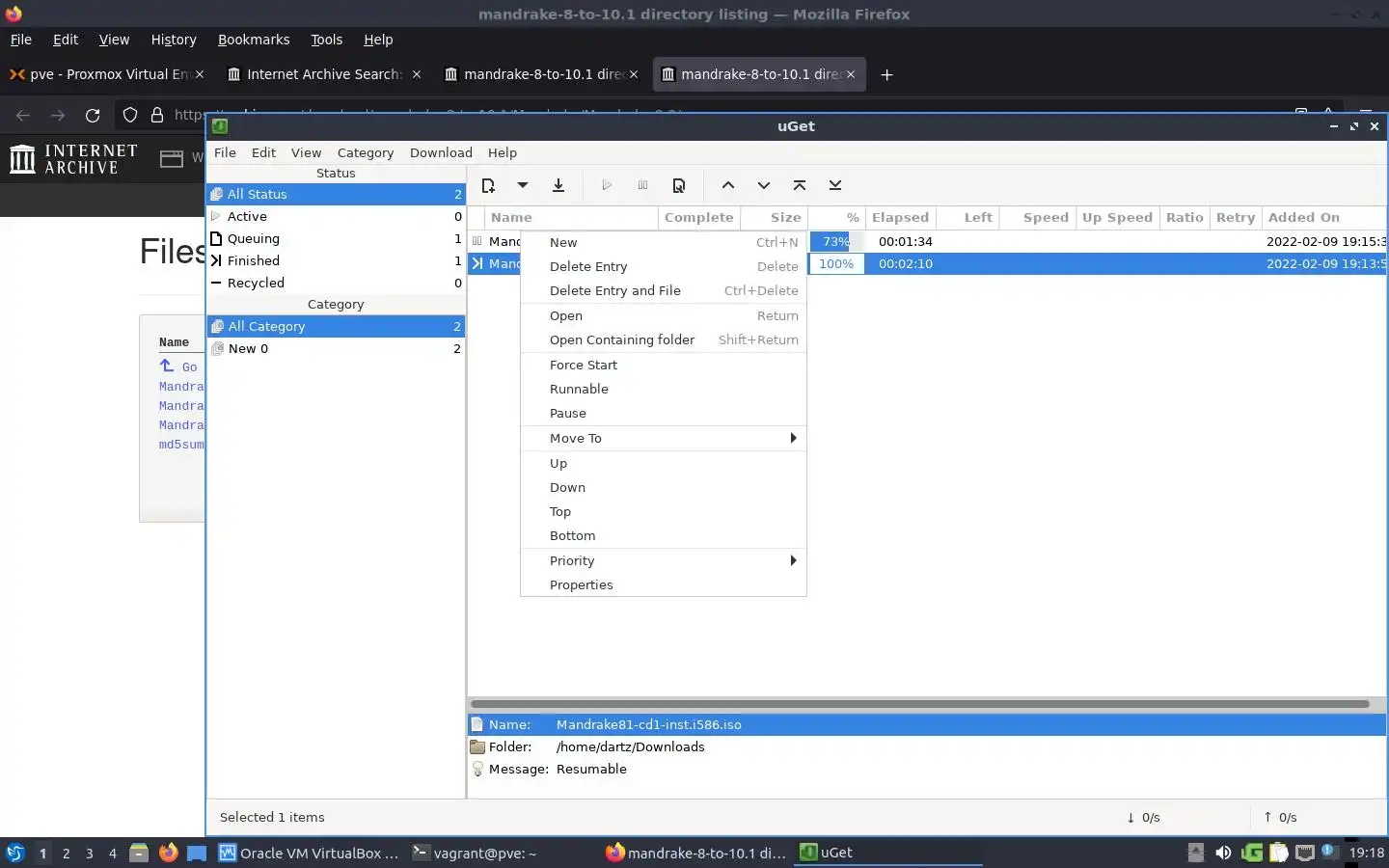Select the Finished status filter
1389x868 pixels.
[x=336, y=260]
